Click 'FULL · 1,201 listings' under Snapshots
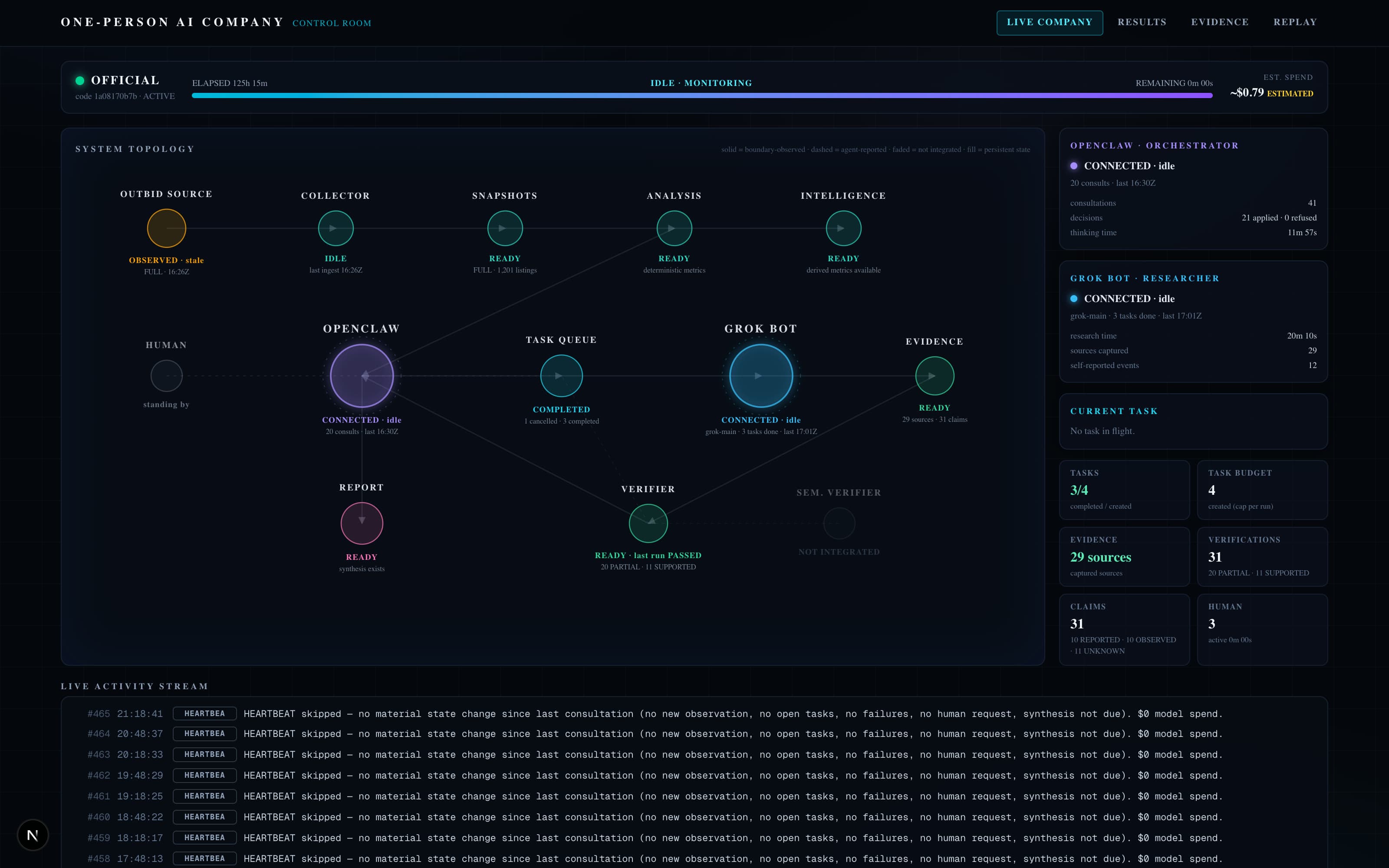Image resolution: width=1389 pixels, height=868 pixels. 505,270
